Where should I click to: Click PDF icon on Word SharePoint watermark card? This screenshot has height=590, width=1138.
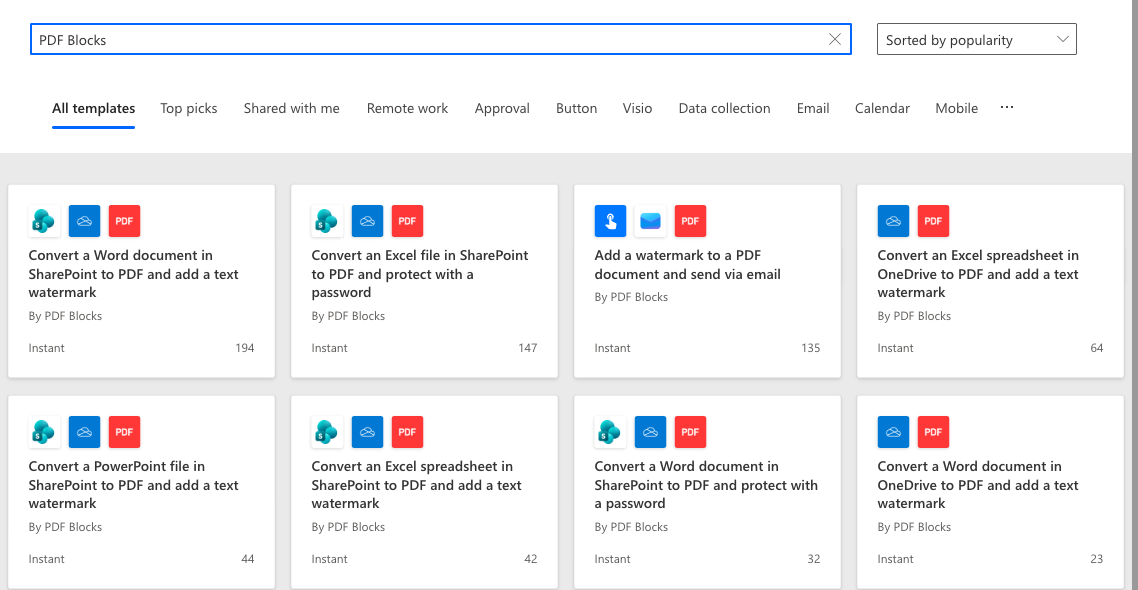[124, 221]
